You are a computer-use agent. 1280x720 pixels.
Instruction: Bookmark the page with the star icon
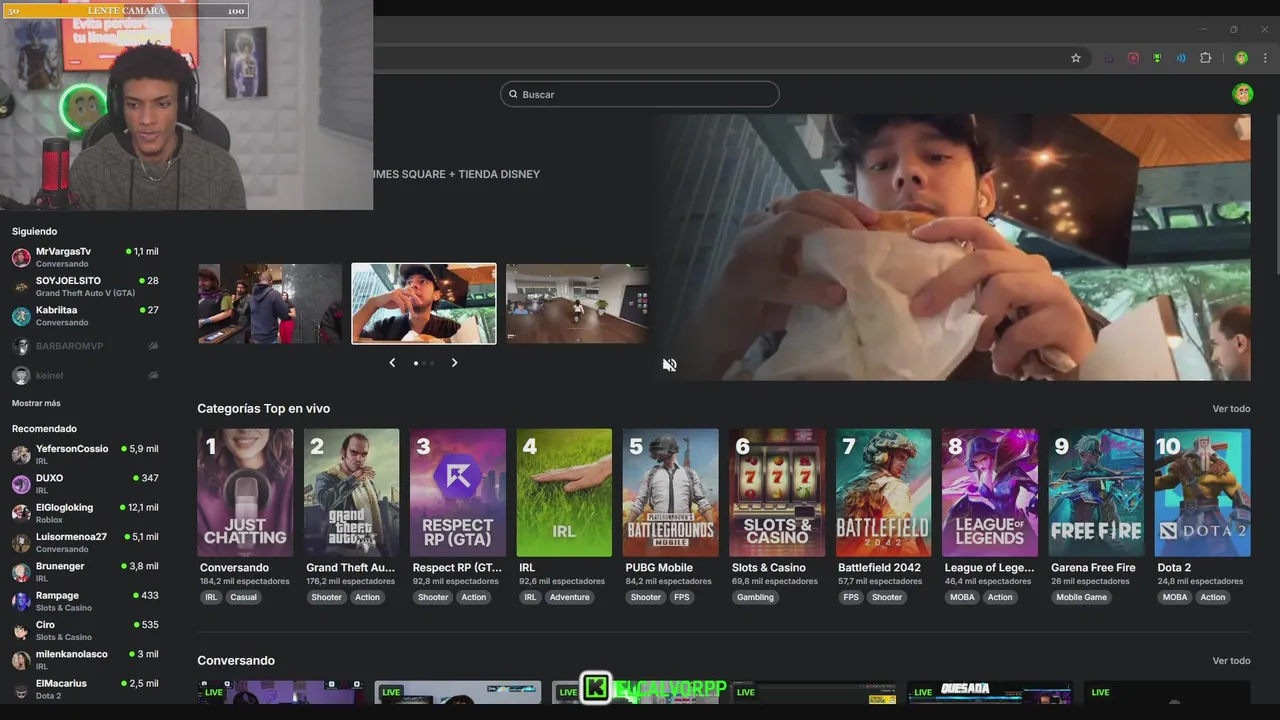pos(1076,58)
